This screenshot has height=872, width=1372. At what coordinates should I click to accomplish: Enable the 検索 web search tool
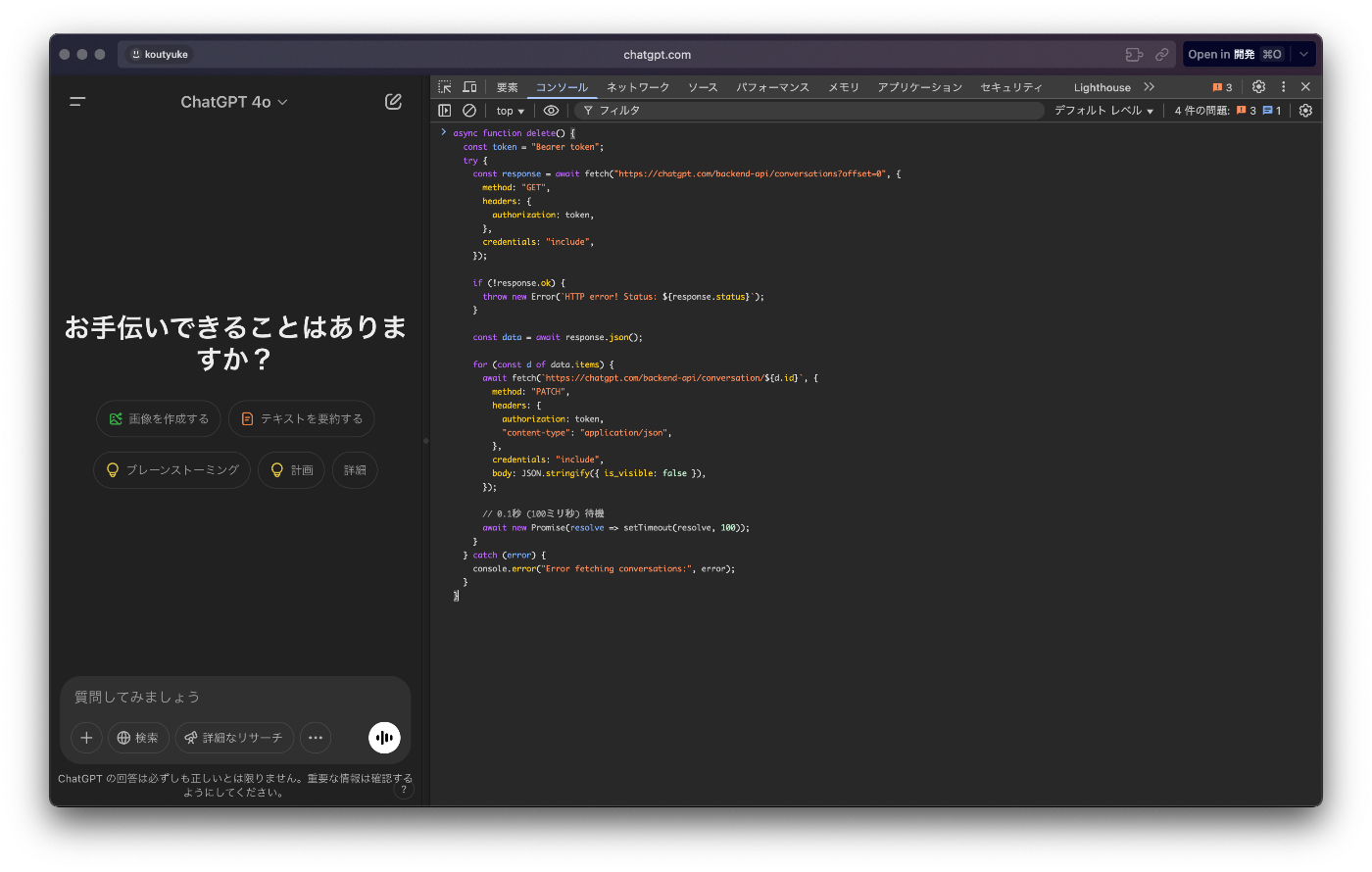tap(138, 738)
